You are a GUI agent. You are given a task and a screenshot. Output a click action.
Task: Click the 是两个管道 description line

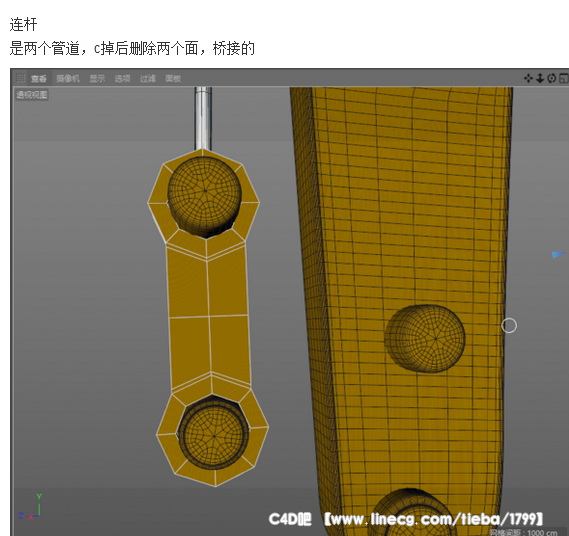click(132, 48)
